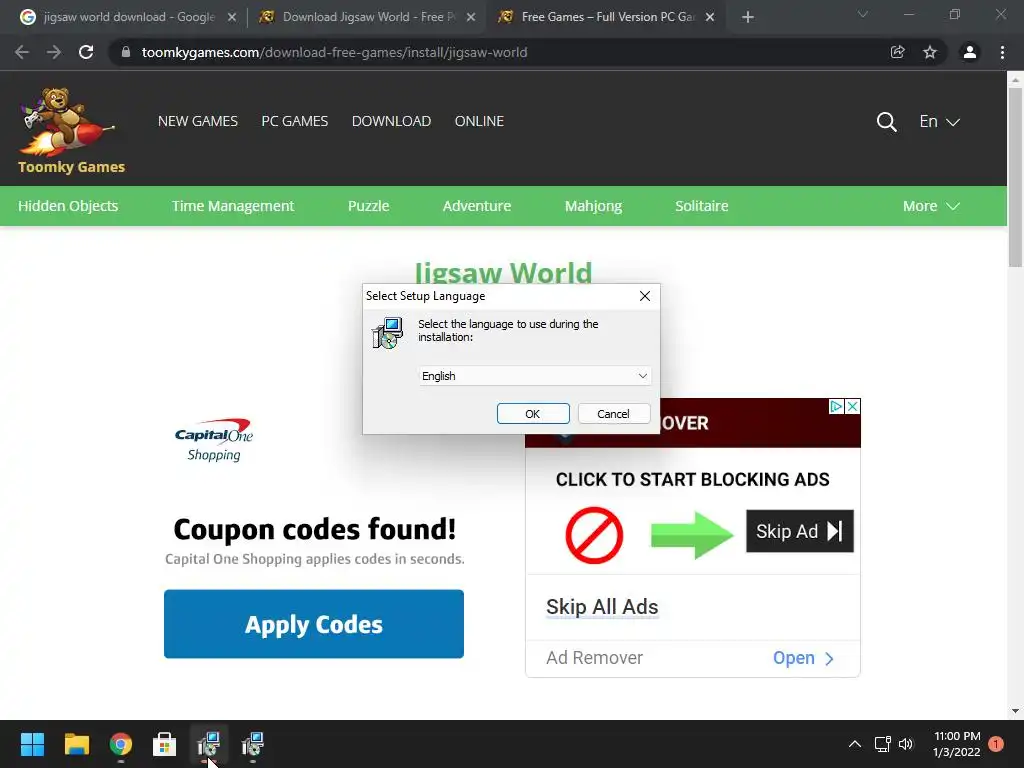Open the DOWNLOAD menu item
The width and height of the screenshot is (1024, 768).
point(391,121)
